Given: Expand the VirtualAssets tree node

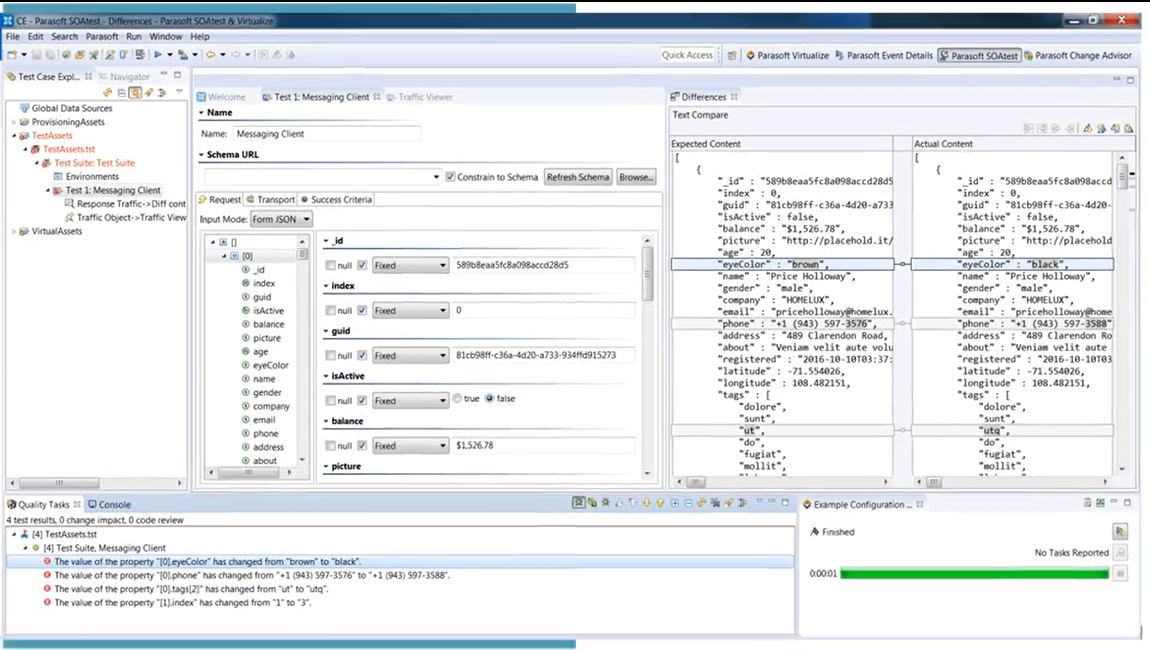Looking at the screenshot, I should click(x=14, y=231).
